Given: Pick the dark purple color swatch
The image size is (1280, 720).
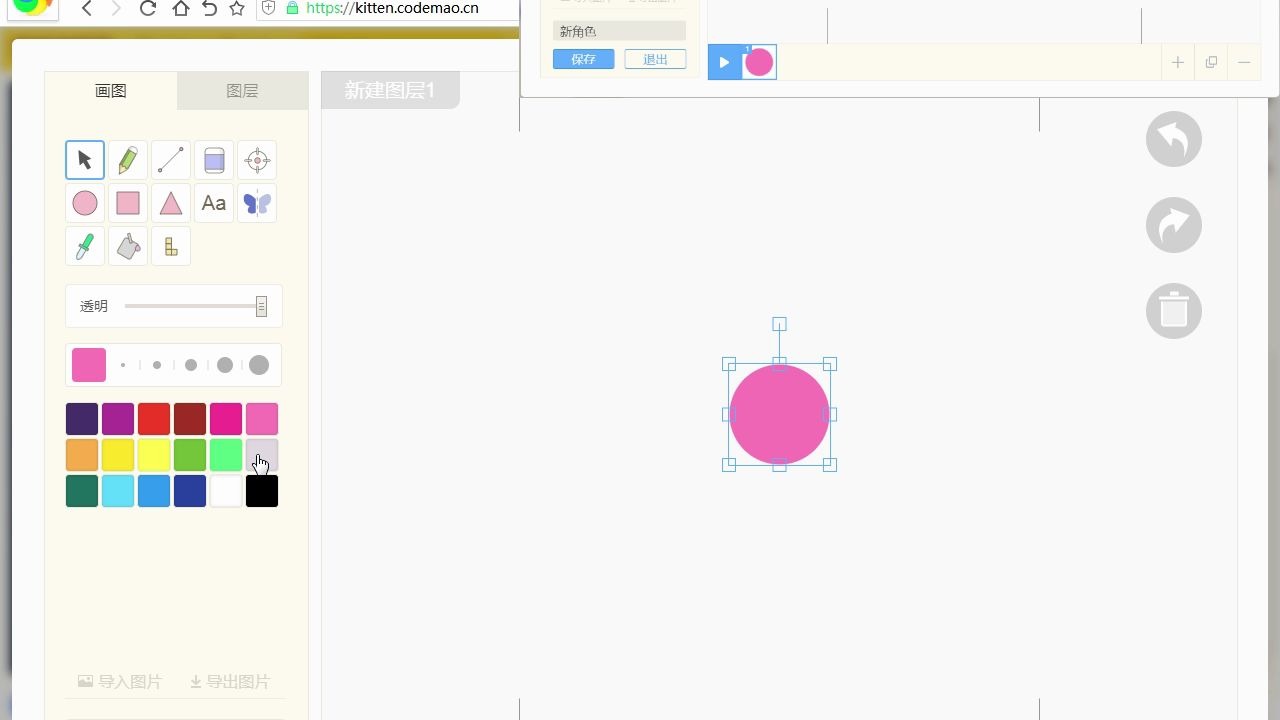Looking at the screenshot, I should click(x=82, y=419).
